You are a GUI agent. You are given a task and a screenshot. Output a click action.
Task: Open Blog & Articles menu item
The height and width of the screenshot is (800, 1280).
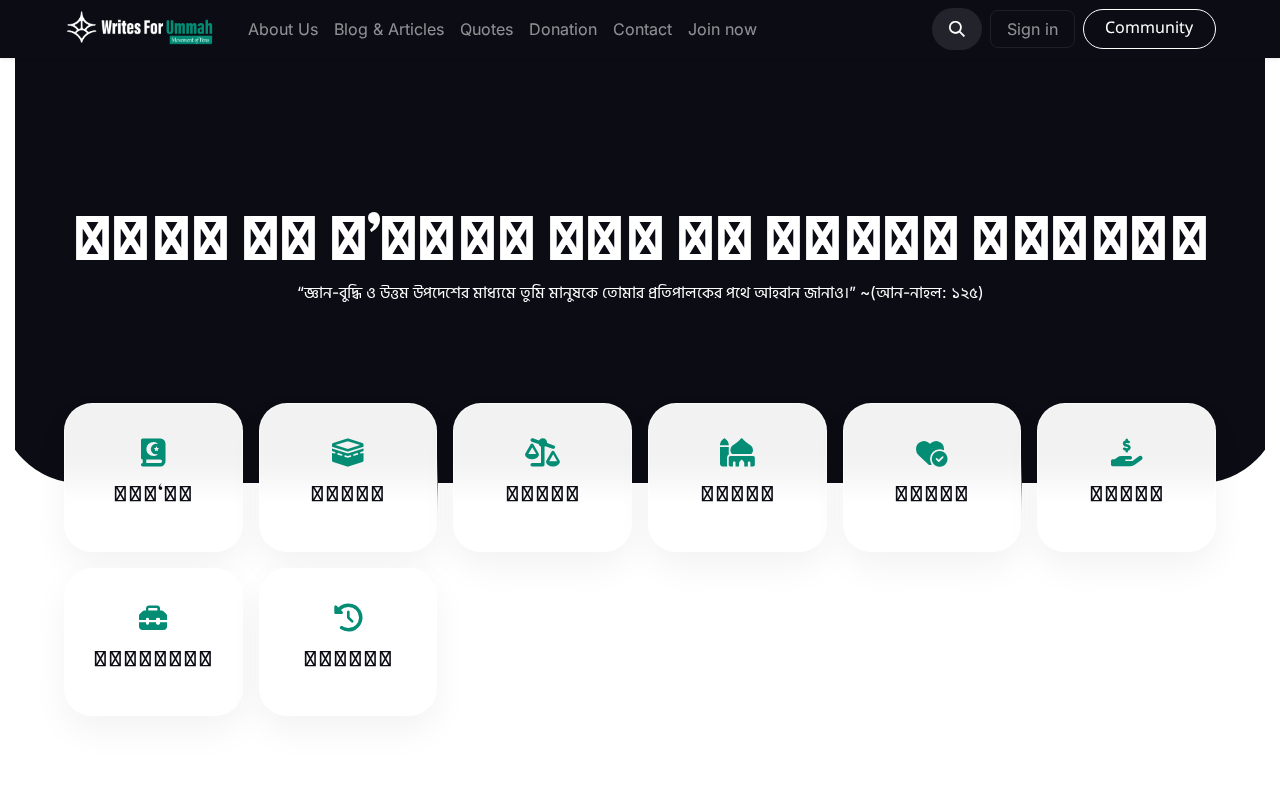point(389,29)
